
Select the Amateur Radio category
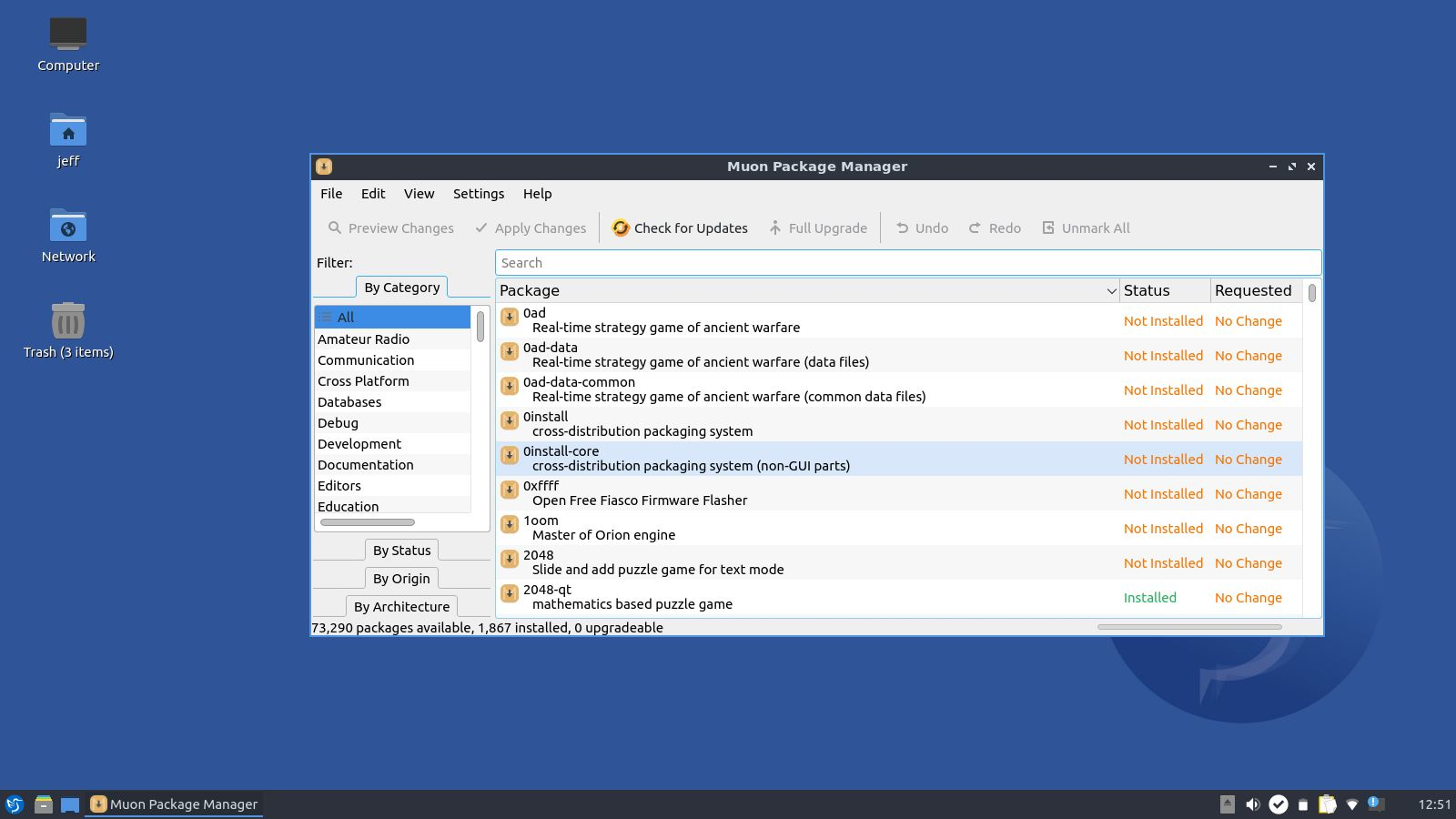tap(392, 339)
